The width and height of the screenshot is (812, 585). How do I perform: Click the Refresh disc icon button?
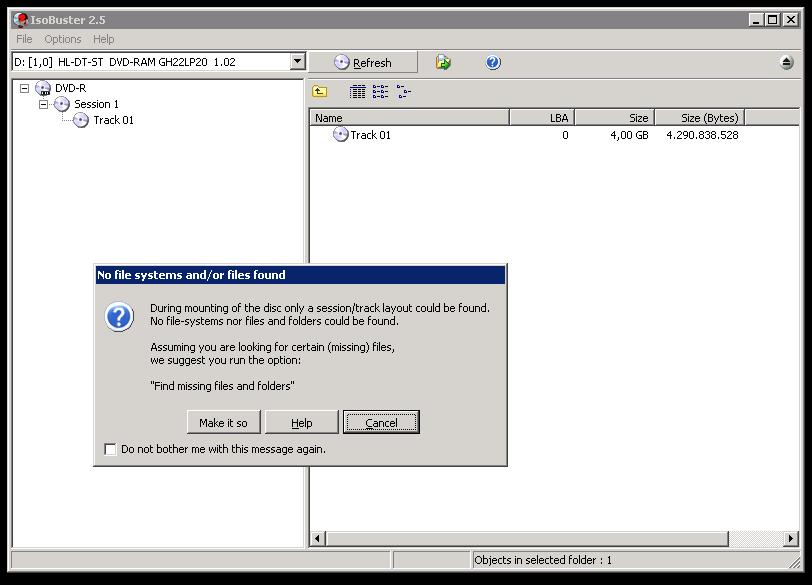click(364, 63)
